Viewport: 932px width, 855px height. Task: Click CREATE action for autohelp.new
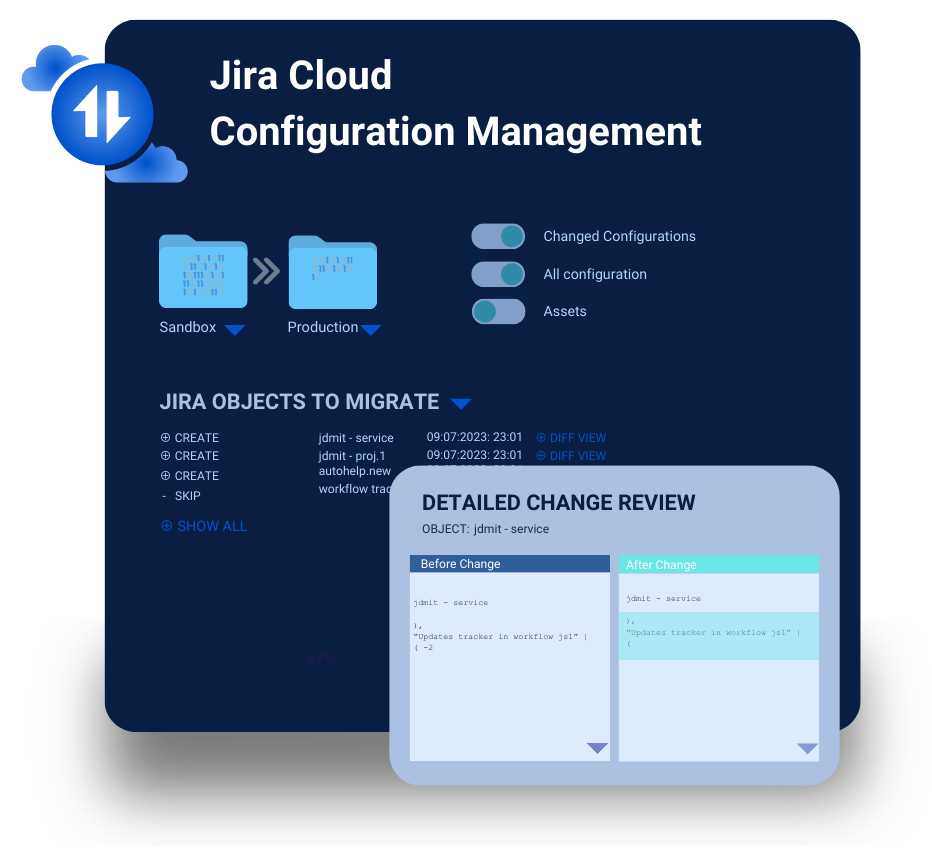point(197,476)
